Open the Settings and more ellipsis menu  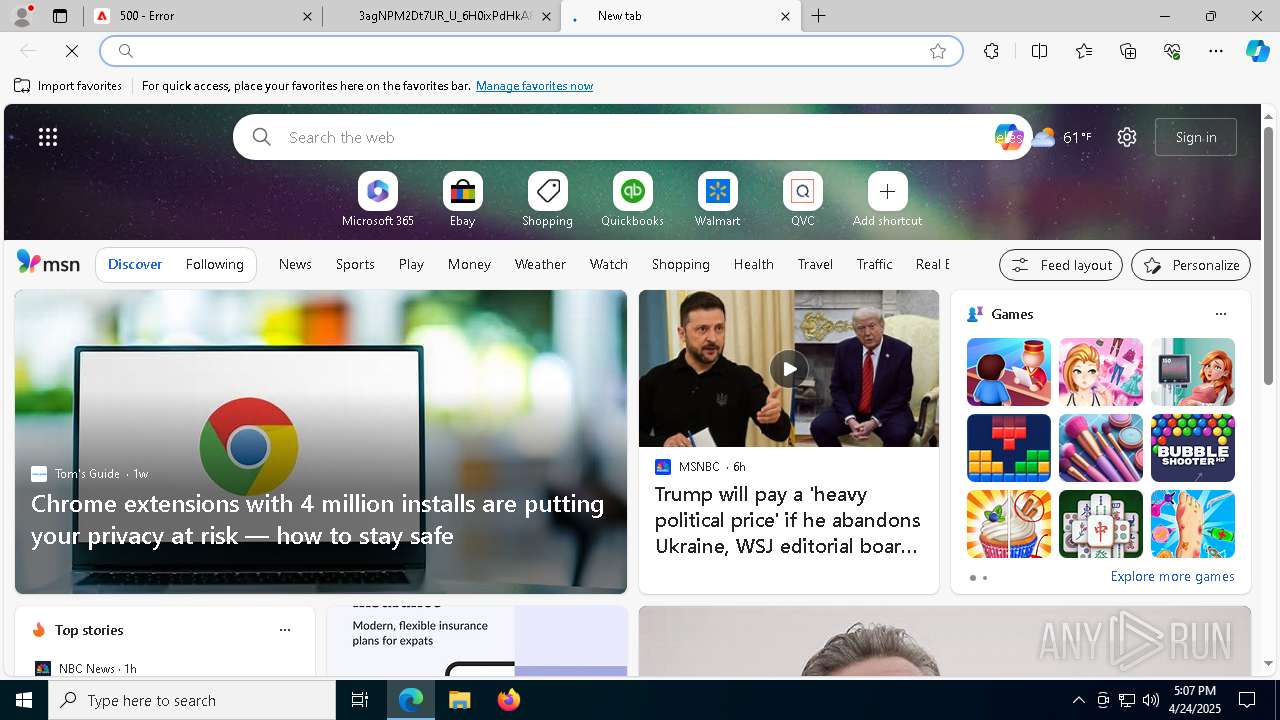[1216, 51]
